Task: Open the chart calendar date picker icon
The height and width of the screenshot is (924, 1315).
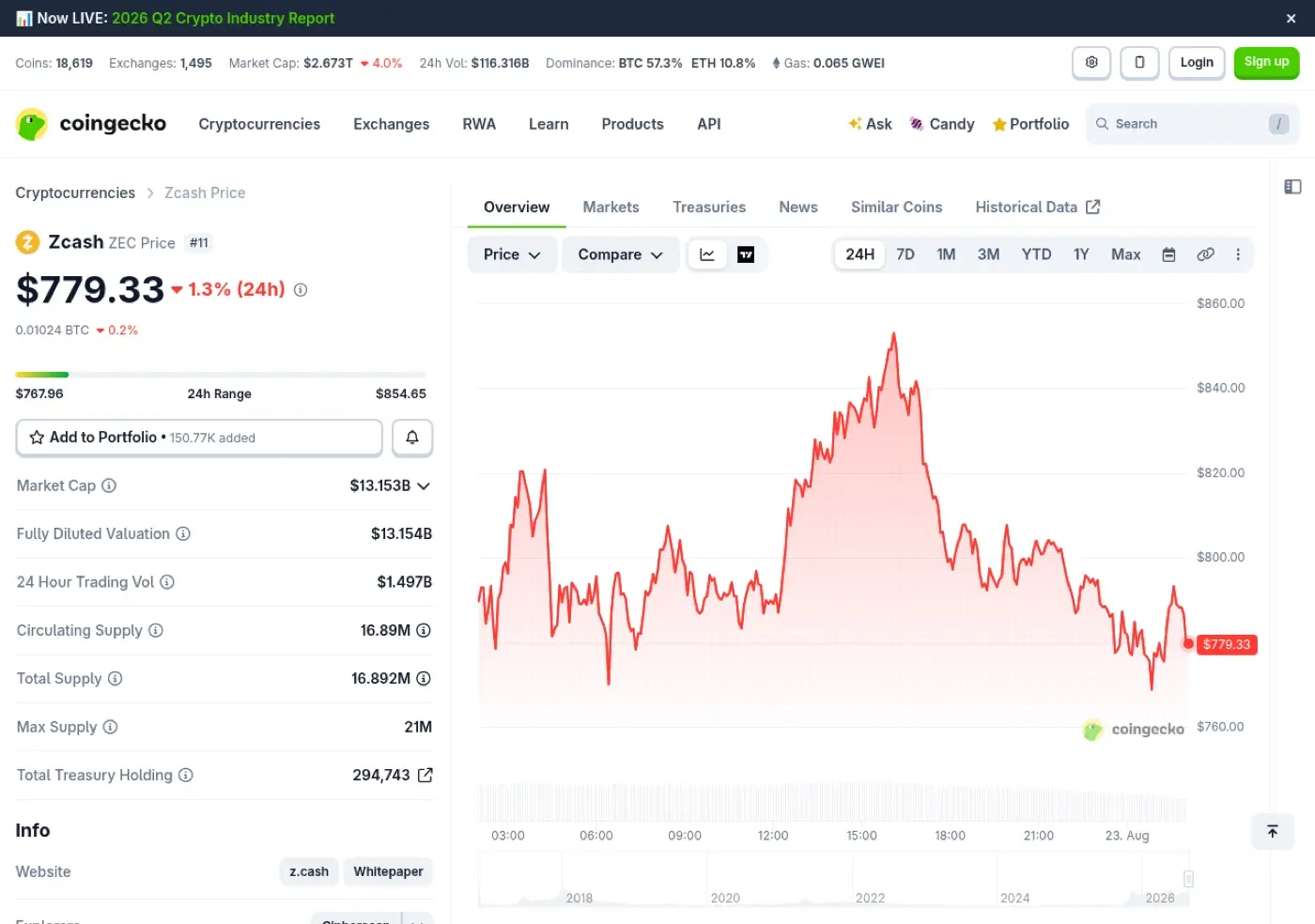Action: [x=1168, y=254]
